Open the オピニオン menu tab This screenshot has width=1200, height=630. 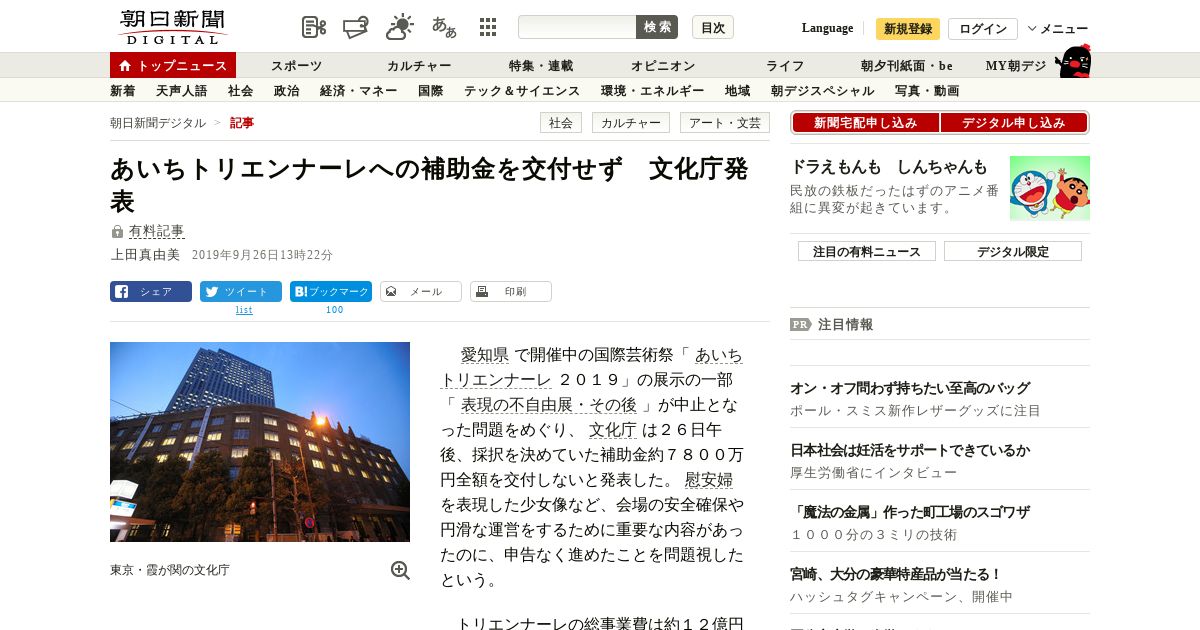(663, 66)
